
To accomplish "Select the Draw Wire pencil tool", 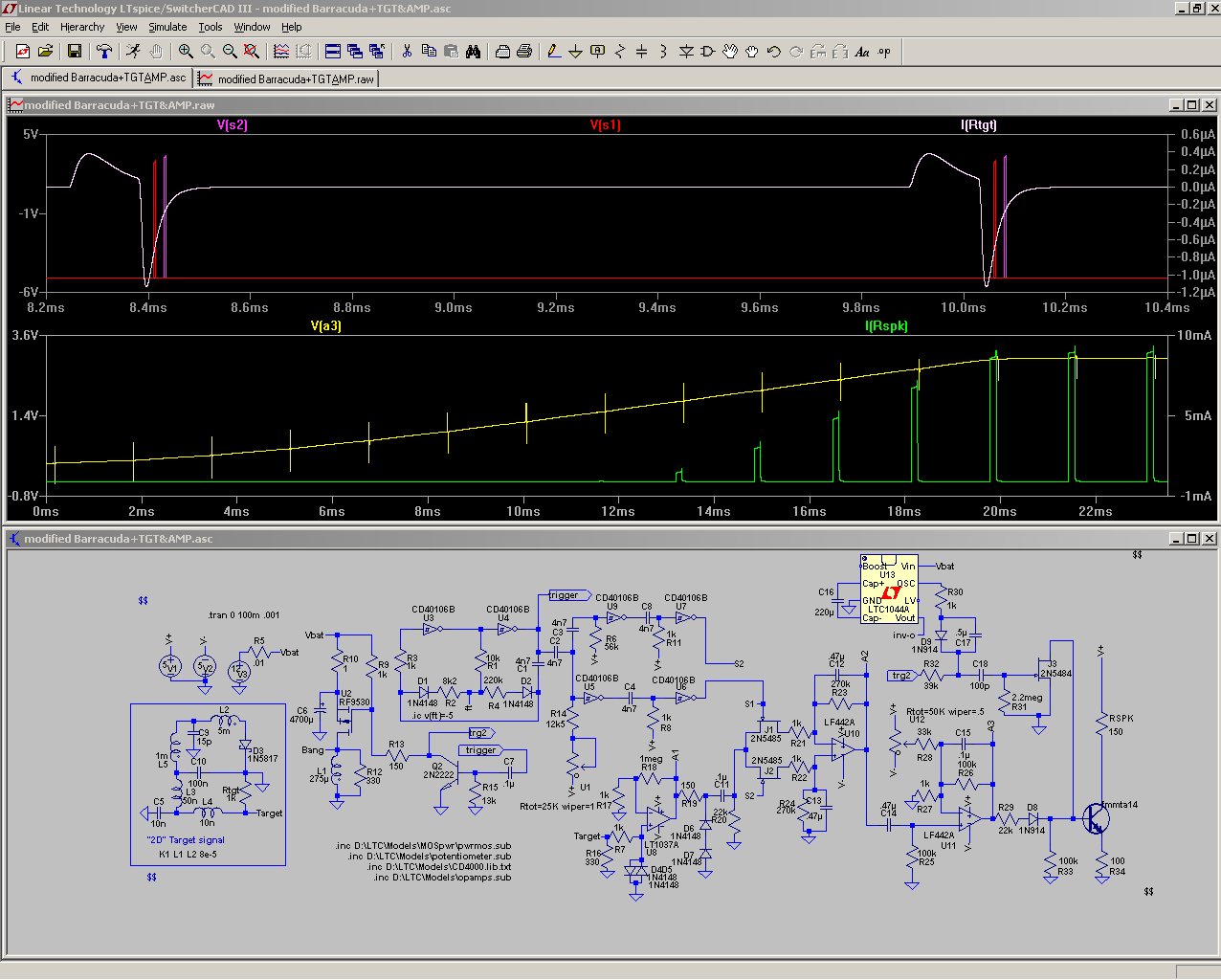I will click(x=554, y=52).
